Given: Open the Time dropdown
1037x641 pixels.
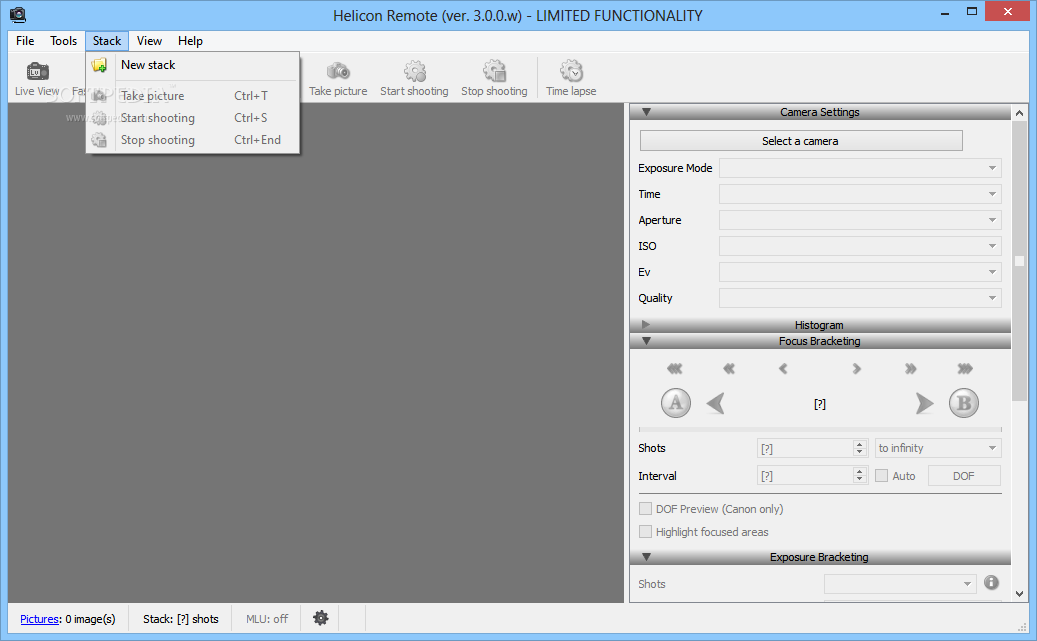Looking at the screenshot, I should pyautogui.click(x=860, y=194).
